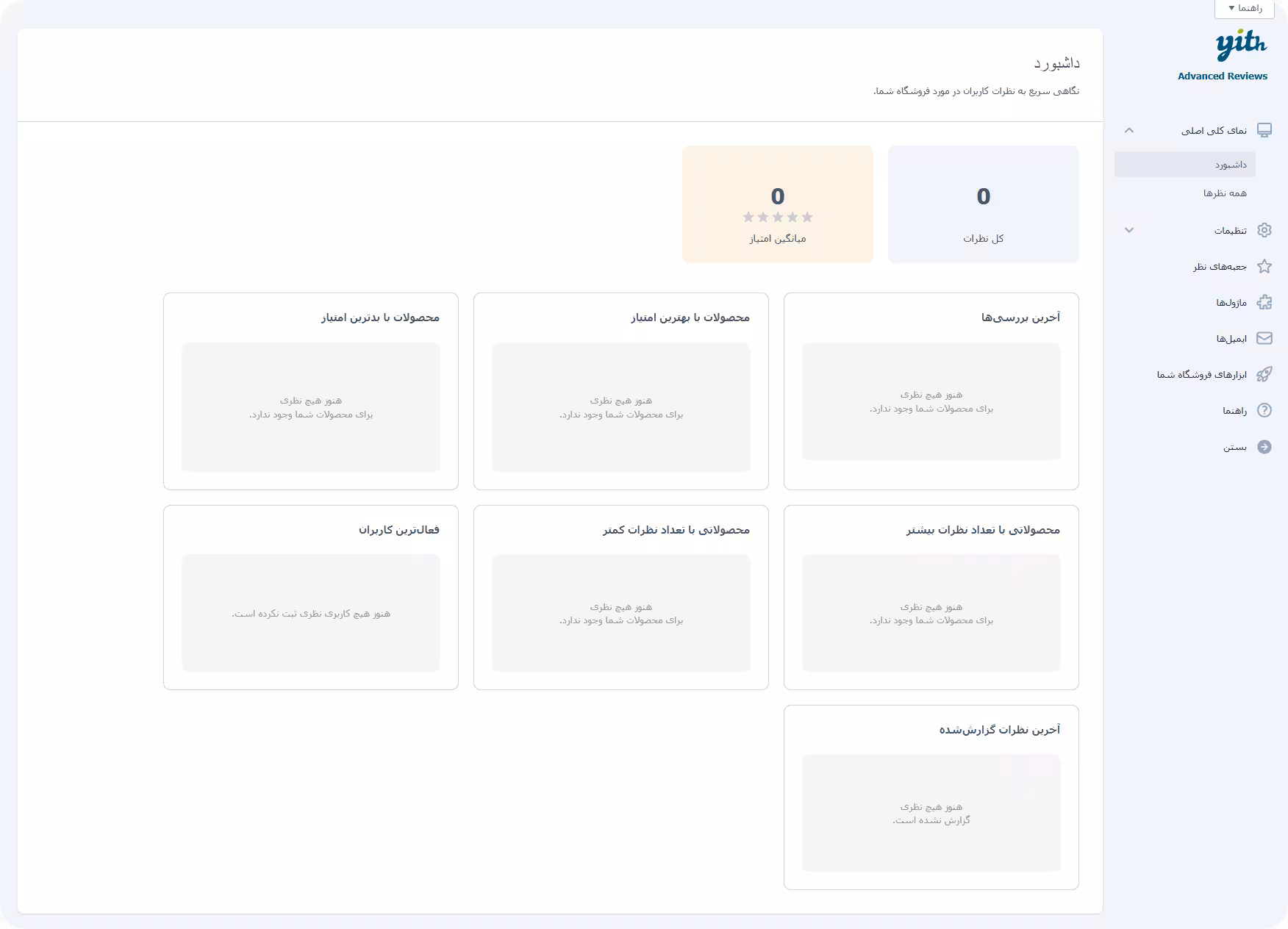Go to جعبه‌های نظر
1288x929 pixels.
[1220, 267]
